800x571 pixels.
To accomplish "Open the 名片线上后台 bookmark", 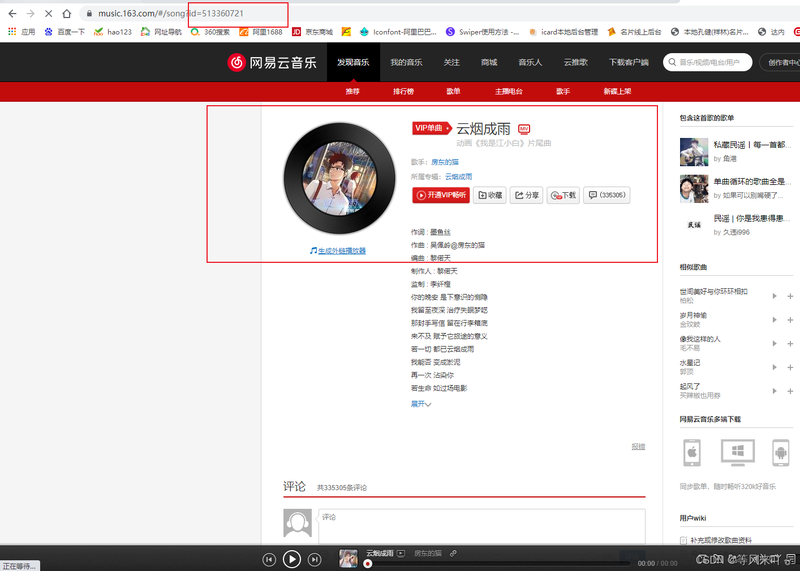I will [x=634, y=32].
